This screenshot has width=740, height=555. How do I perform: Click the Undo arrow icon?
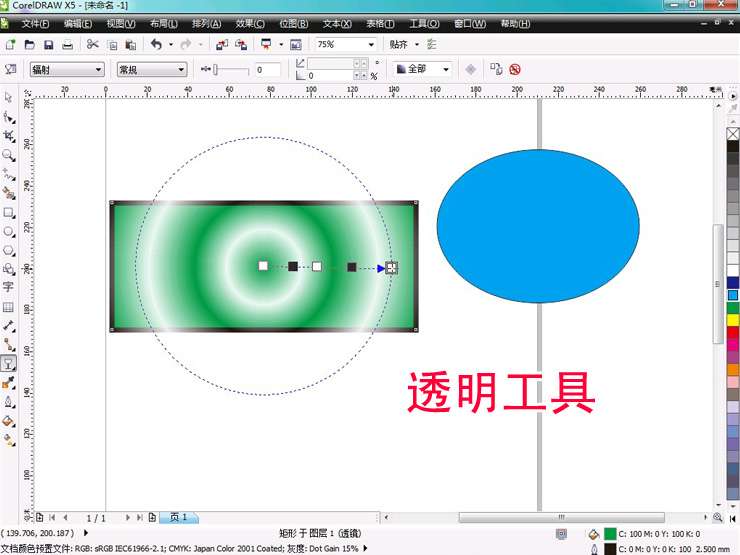[x=155, y=45]
